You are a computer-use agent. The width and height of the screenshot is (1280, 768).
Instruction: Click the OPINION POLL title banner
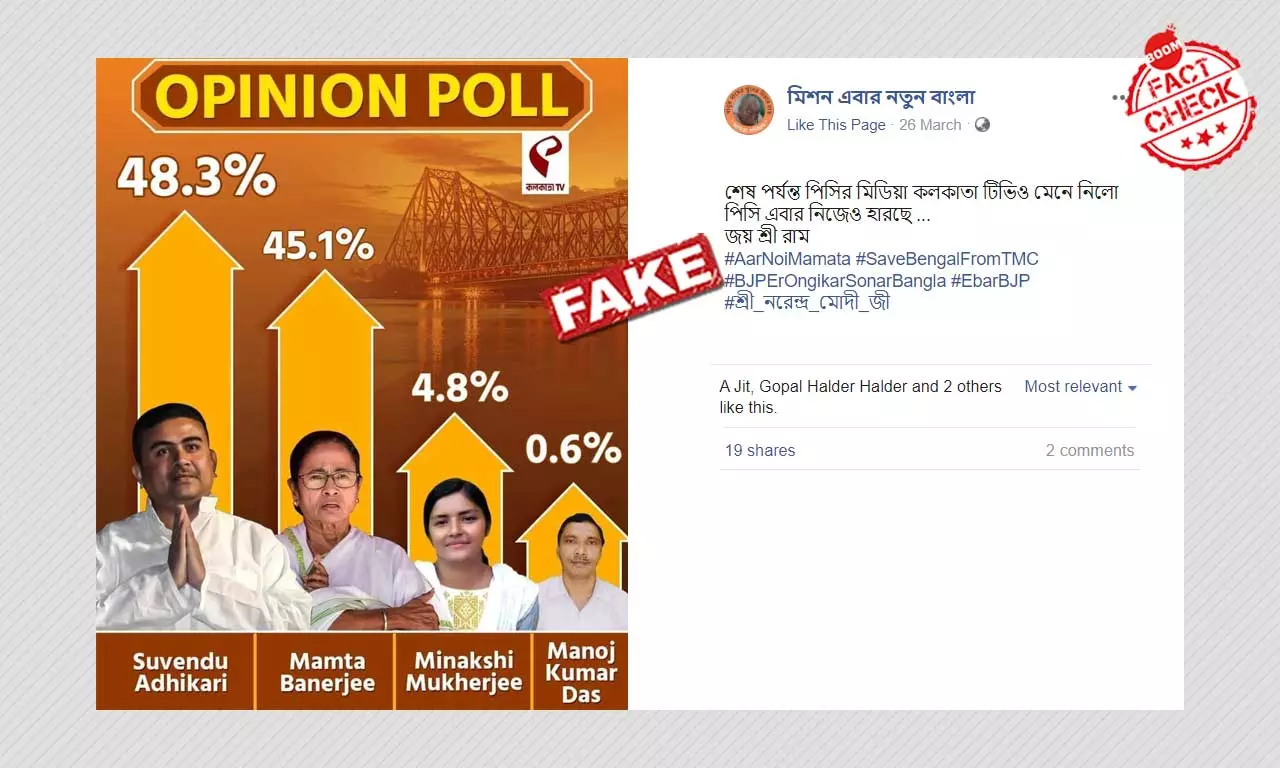pyautogui.click(x=362, y=96)
